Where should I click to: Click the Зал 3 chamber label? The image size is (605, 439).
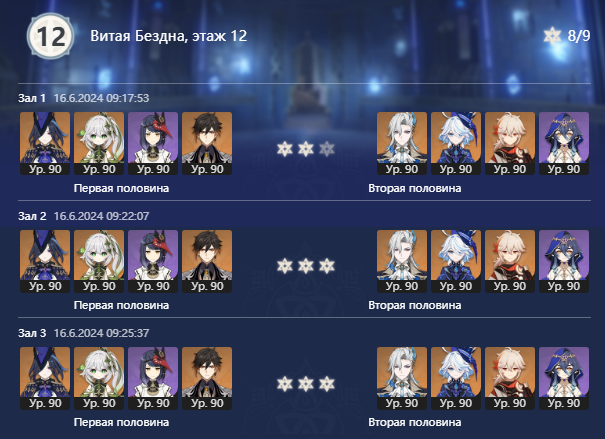(32, 333)
